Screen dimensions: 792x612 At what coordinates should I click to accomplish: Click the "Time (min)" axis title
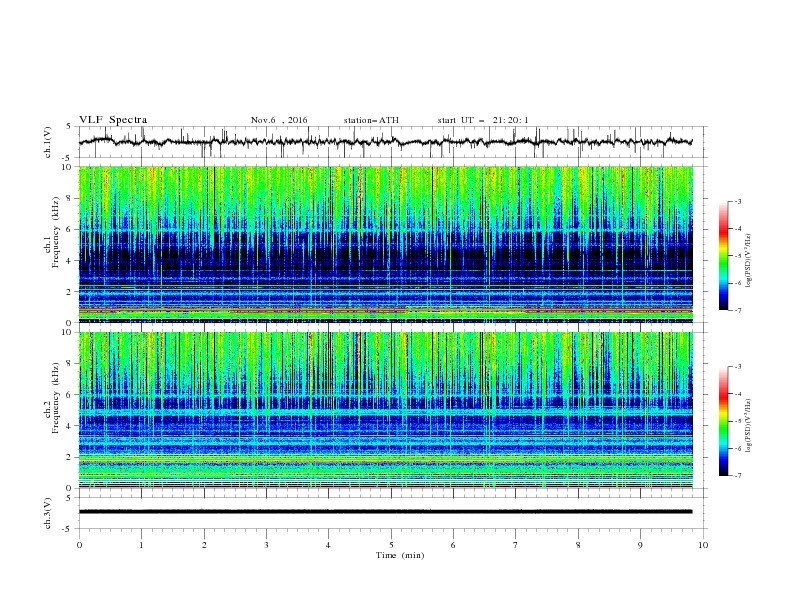click(x=400, y=555)
